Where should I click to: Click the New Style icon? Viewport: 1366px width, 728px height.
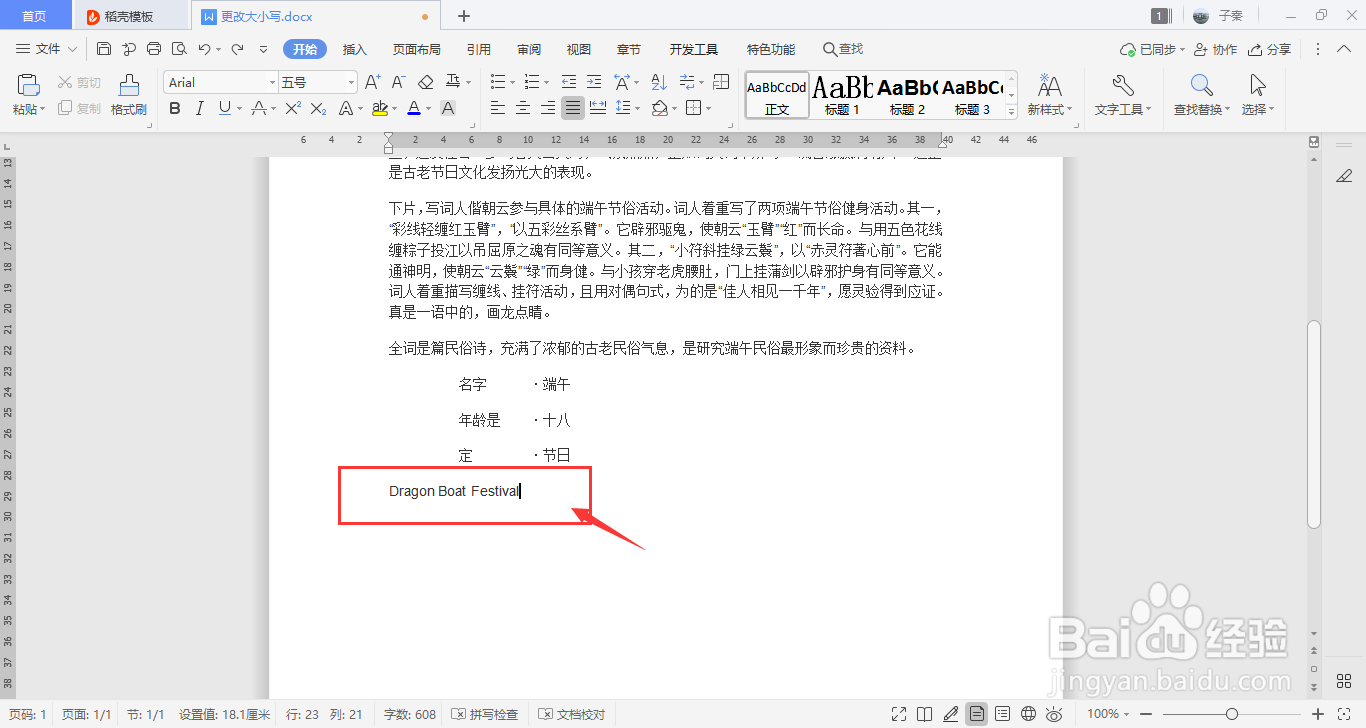pyautogui.click(x=1049, y=85)
